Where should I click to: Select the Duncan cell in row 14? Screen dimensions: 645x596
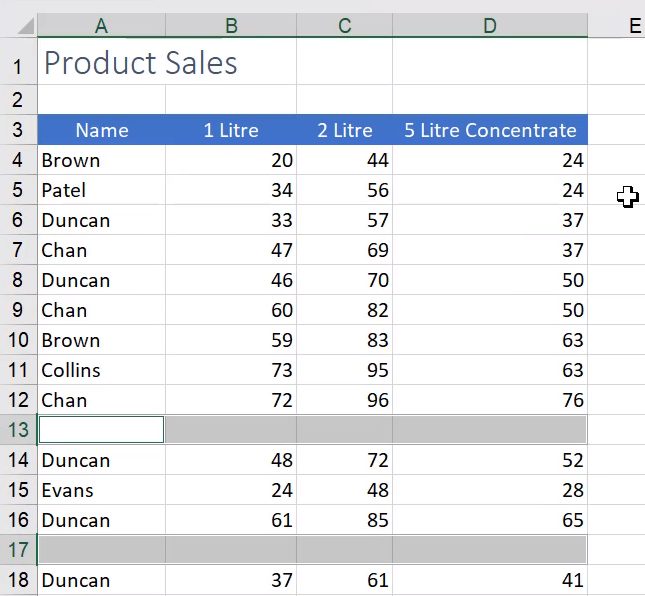102,460
